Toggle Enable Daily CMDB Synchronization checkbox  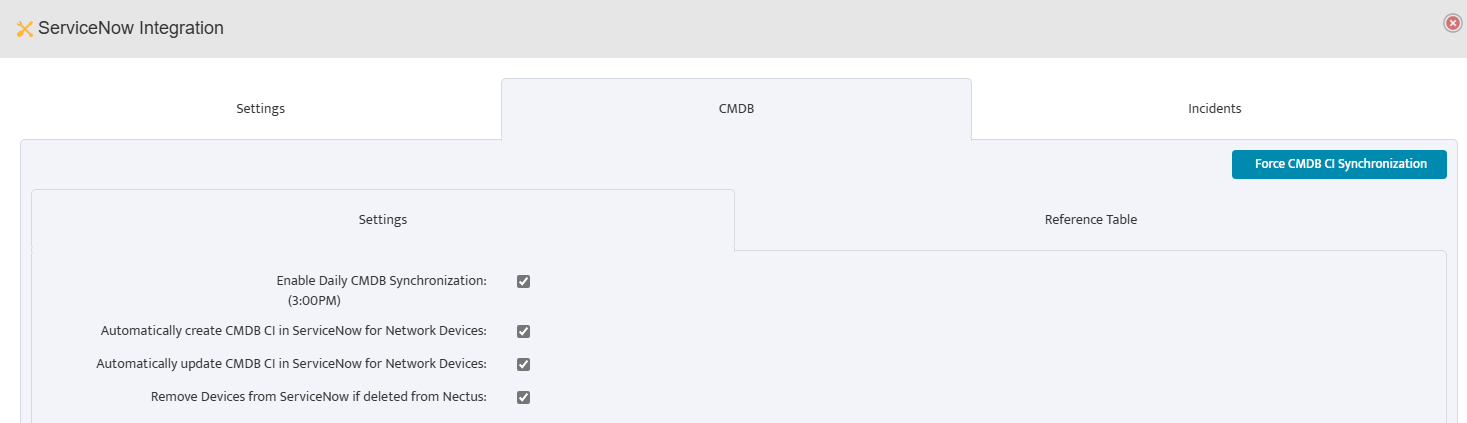point(523,281)
